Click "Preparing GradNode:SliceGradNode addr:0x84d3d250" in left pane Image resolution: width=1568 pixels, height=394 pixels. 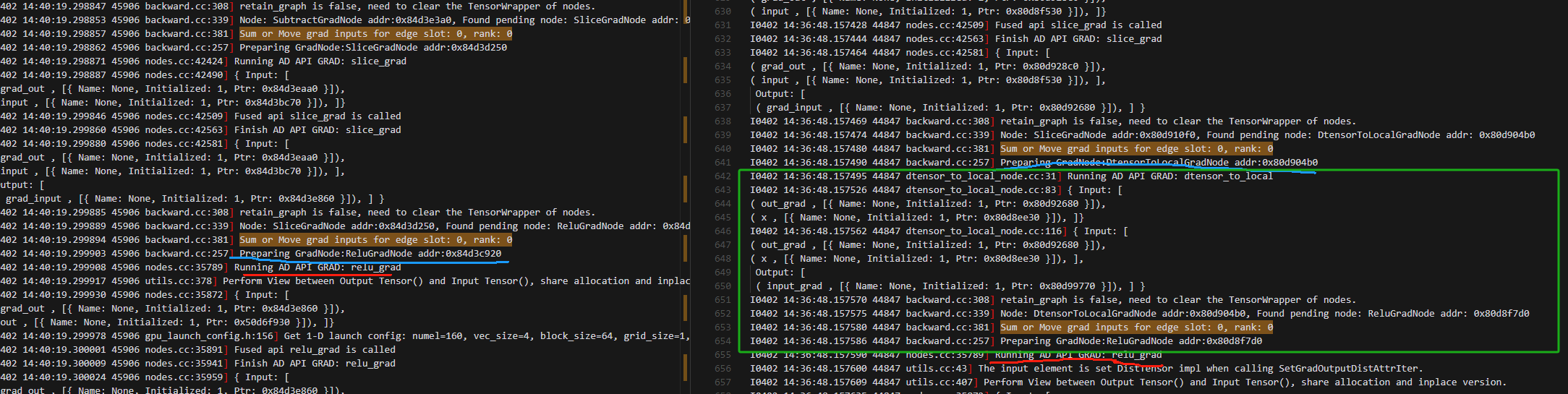[x=372, y=48]
